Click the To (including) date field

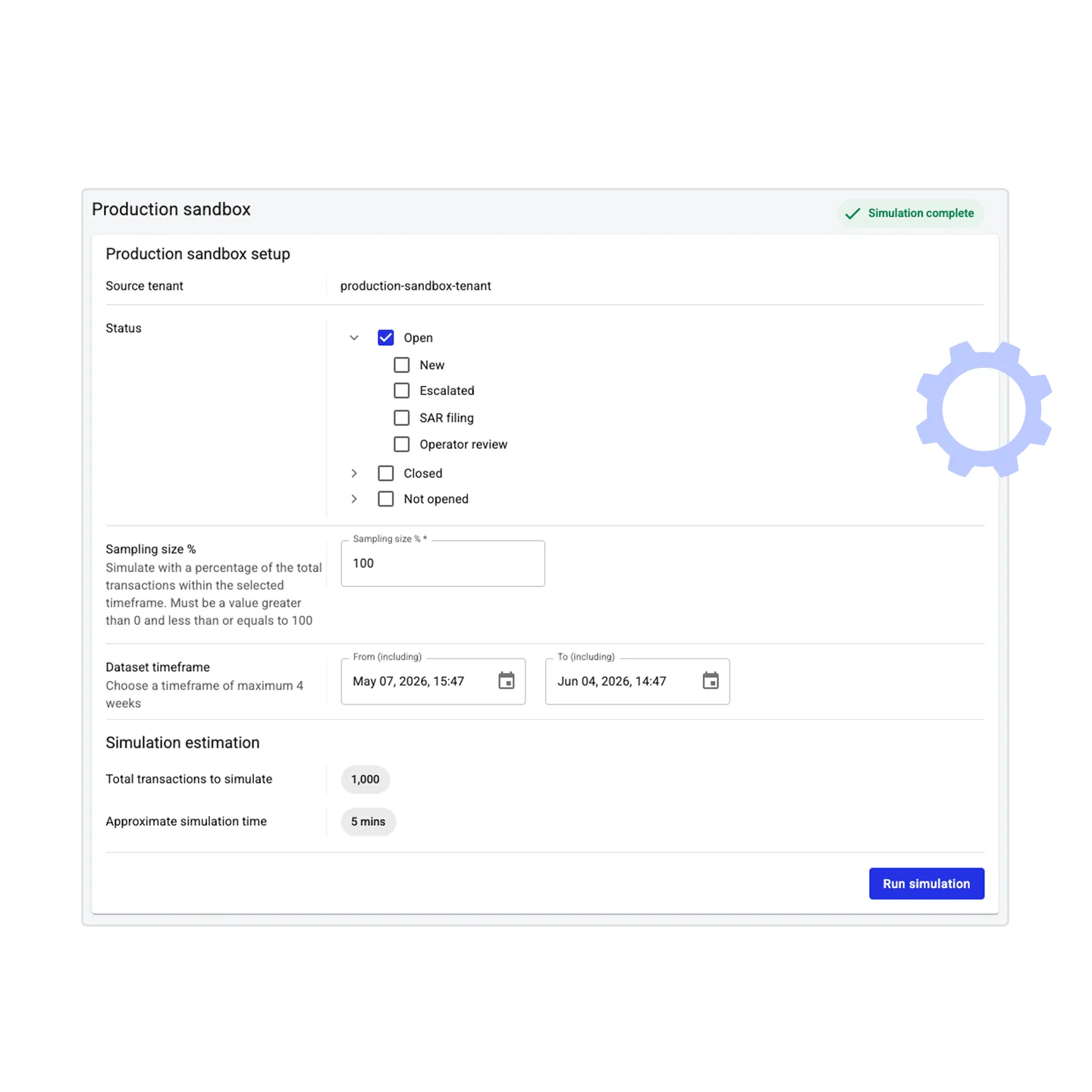coord(638,682)
